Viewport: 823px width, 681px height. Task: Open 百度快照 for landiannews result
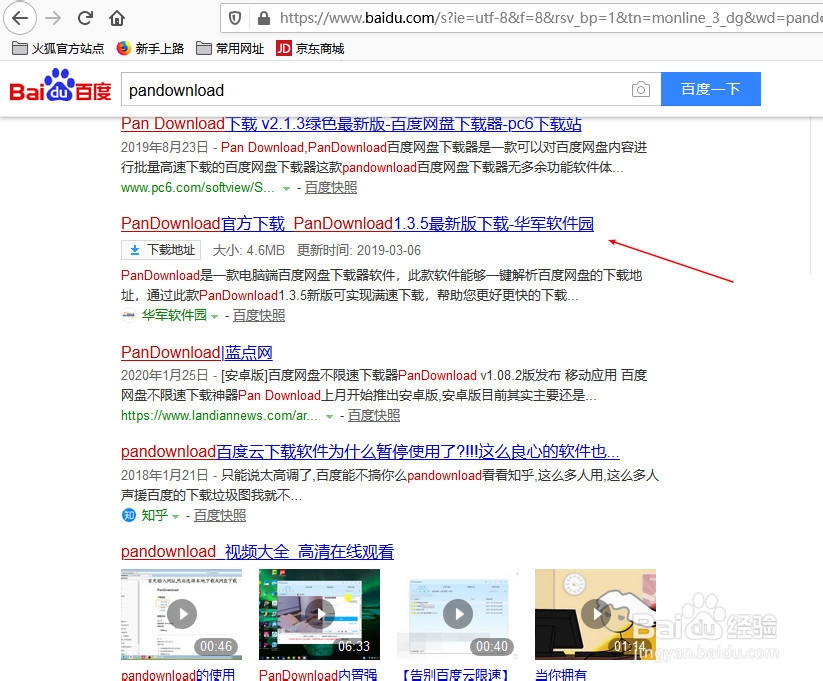(x=374, y=416)
